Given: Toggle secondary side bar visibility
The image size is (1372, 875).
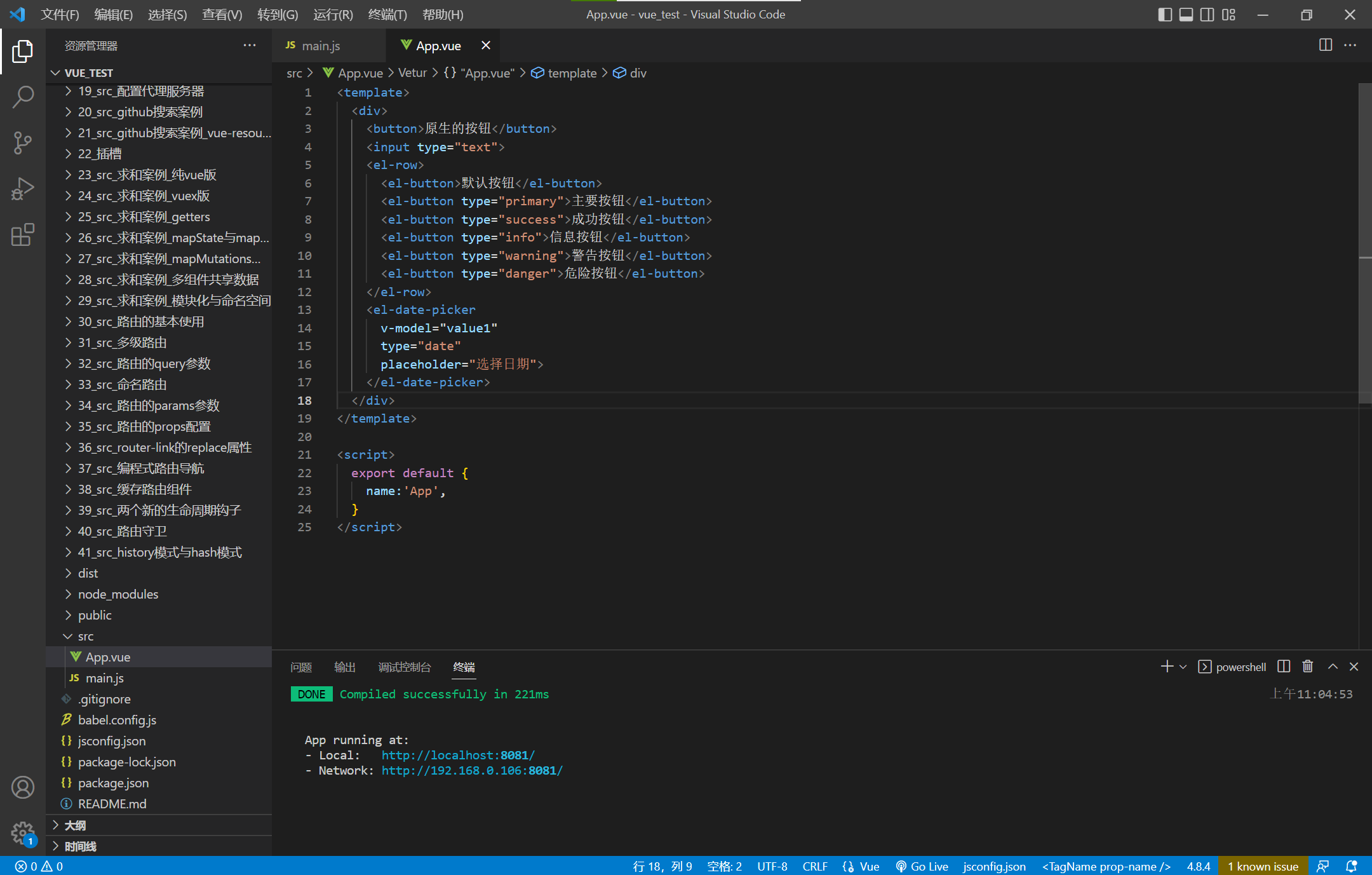Looking at the screenshot, I should [x=1207, y=14].
